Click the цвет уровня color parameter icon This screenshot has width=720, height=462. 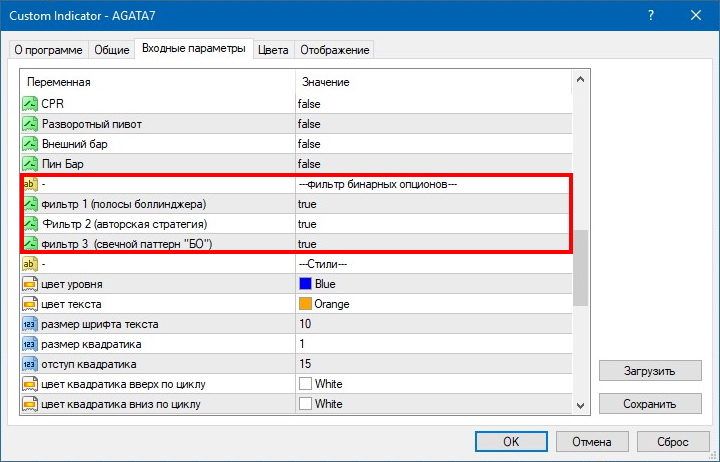pos(29,284)
